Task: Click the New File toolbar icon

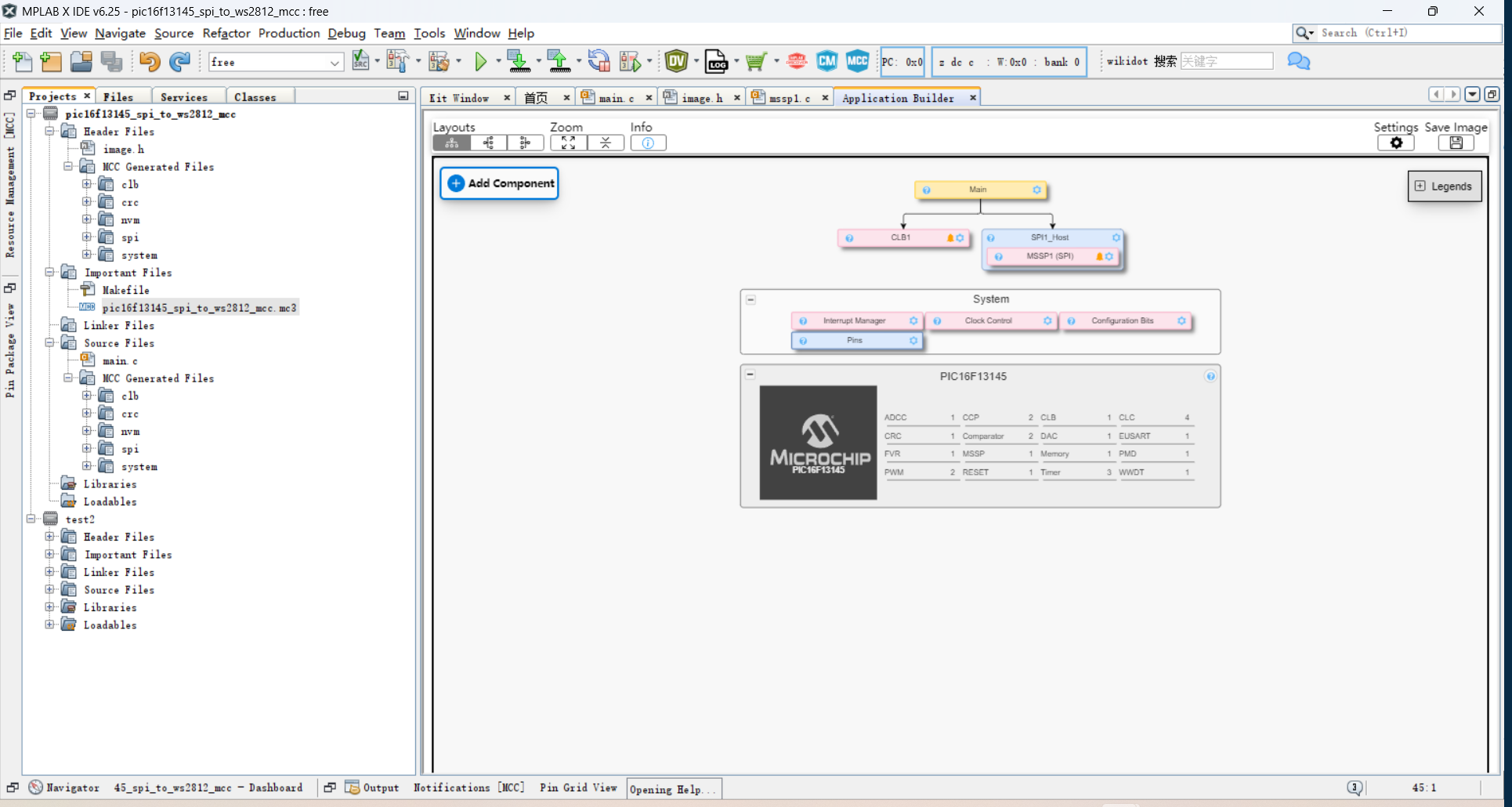Action: (x=23, y=61)
